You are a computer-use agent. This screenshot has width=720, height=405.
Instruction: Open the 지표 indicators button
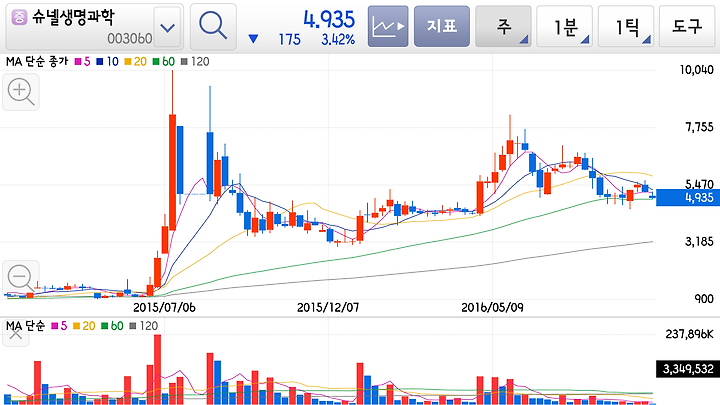click(x=442, y=27)
